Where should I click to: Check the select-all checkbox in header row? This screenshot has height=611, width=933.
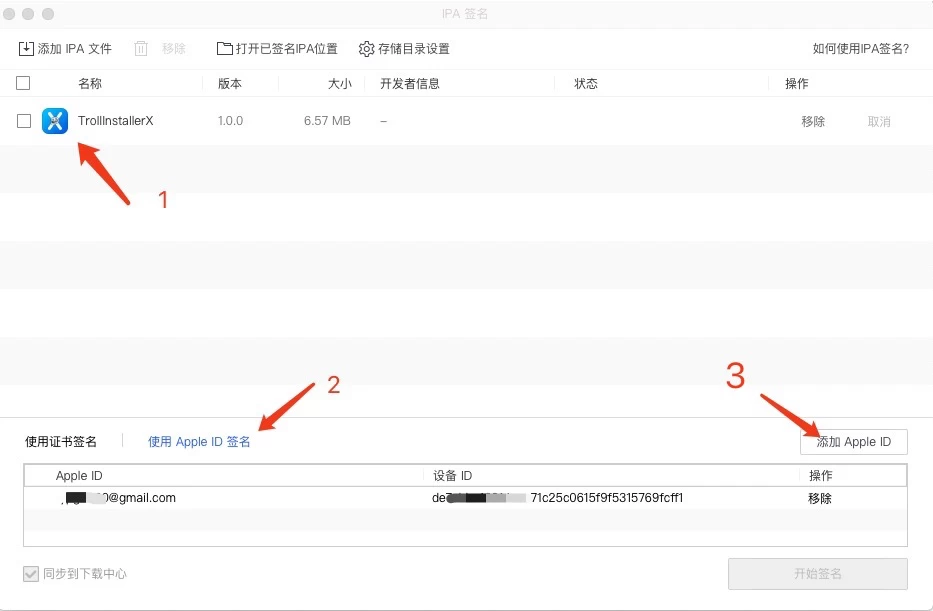(23, 83)
